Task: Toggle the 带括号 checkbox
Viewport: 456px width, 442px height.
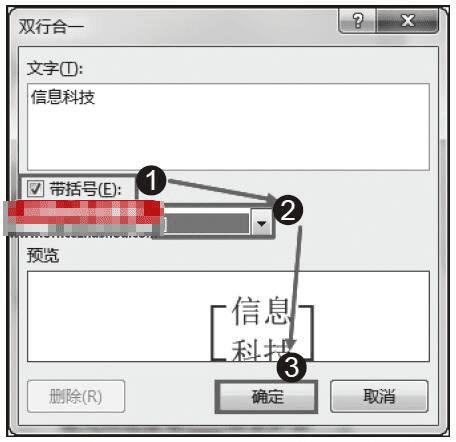Action: pos(35,189)
